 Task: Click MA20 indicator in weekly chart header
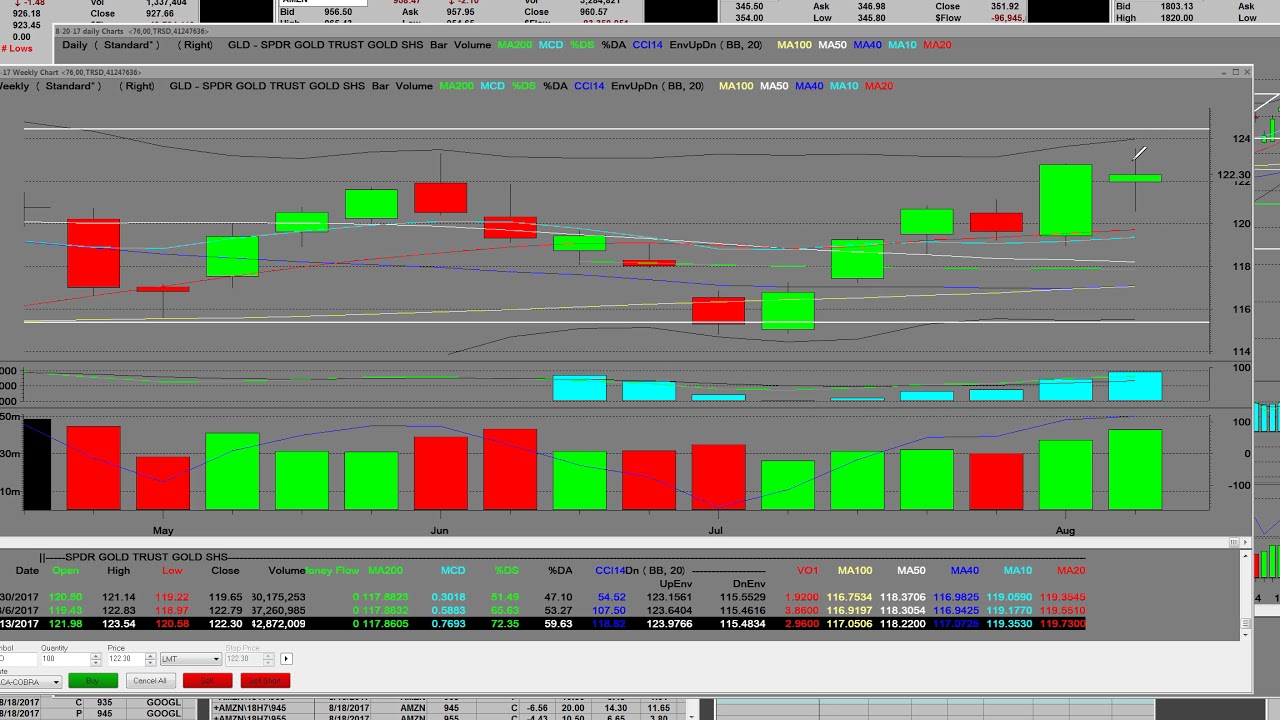click(879, 86)
